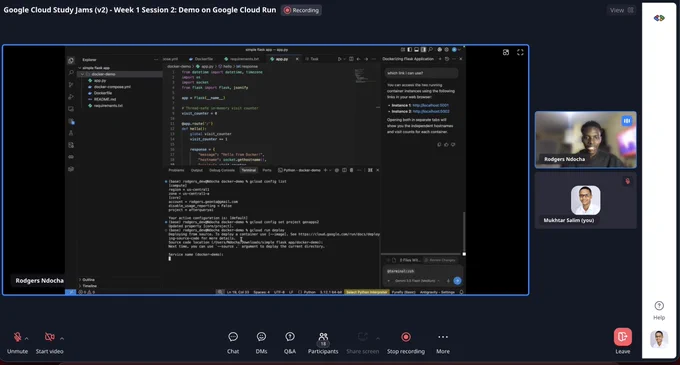
Task: Open share screen options chevron
Action: (x=378, y=339)
